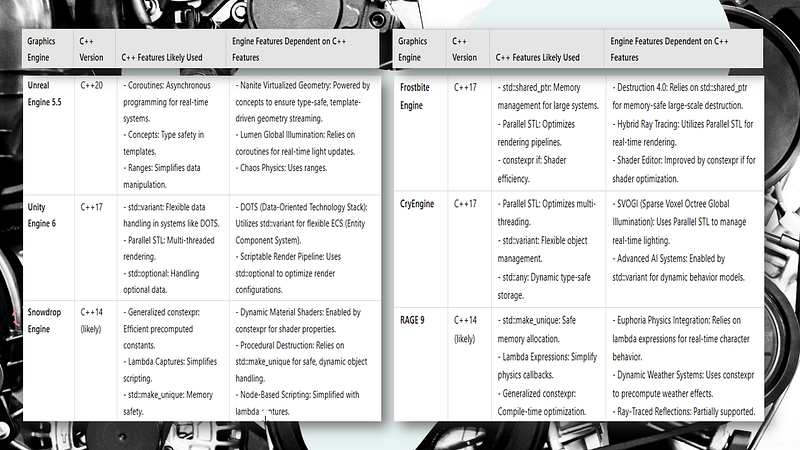
Task: Click 'Scriptable Render Pipeline' text
Action: click(282, 257)
